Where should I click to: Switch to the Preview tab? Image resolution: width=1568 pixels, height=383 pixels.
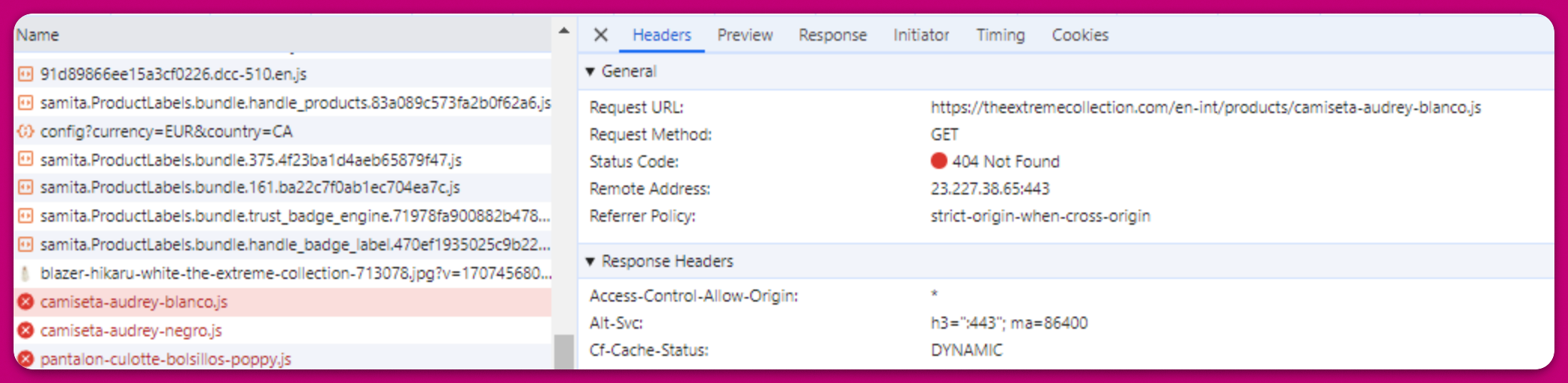(744, 35)
